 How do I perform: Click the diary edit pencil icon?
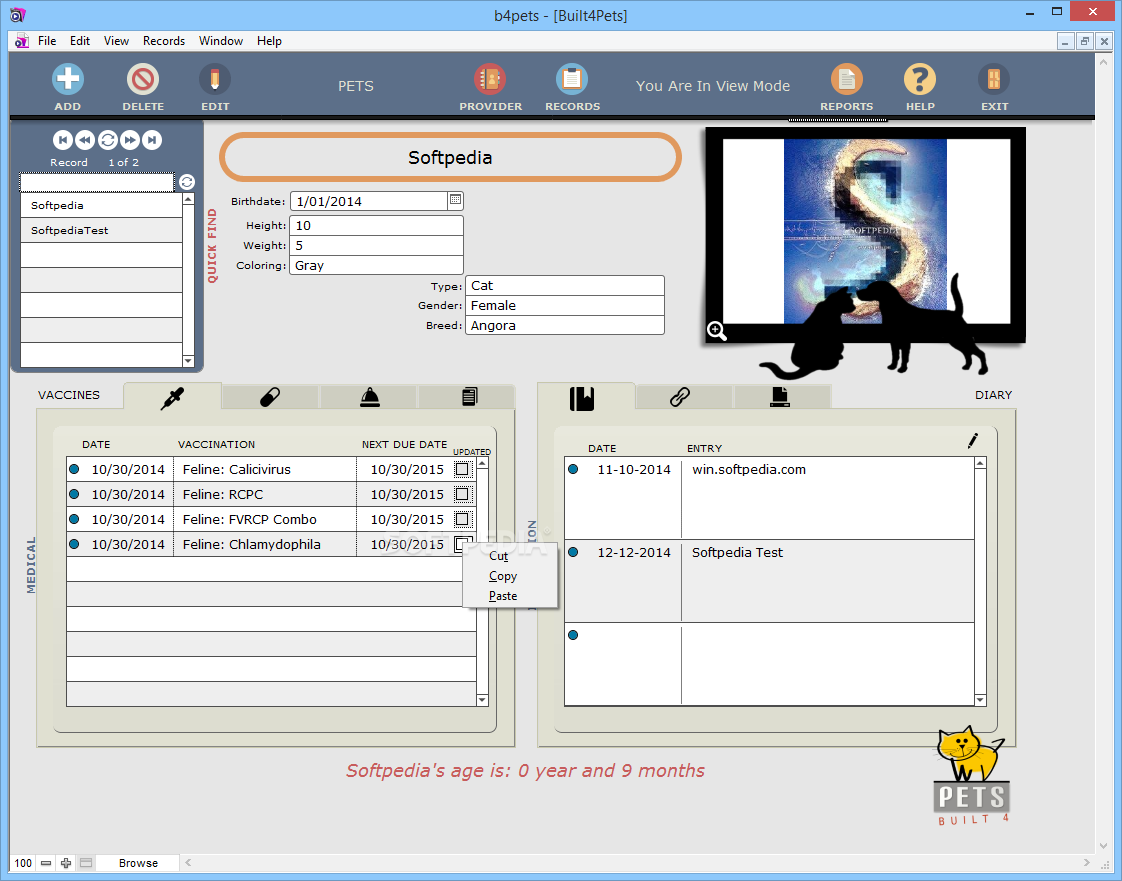pos(972,441)
